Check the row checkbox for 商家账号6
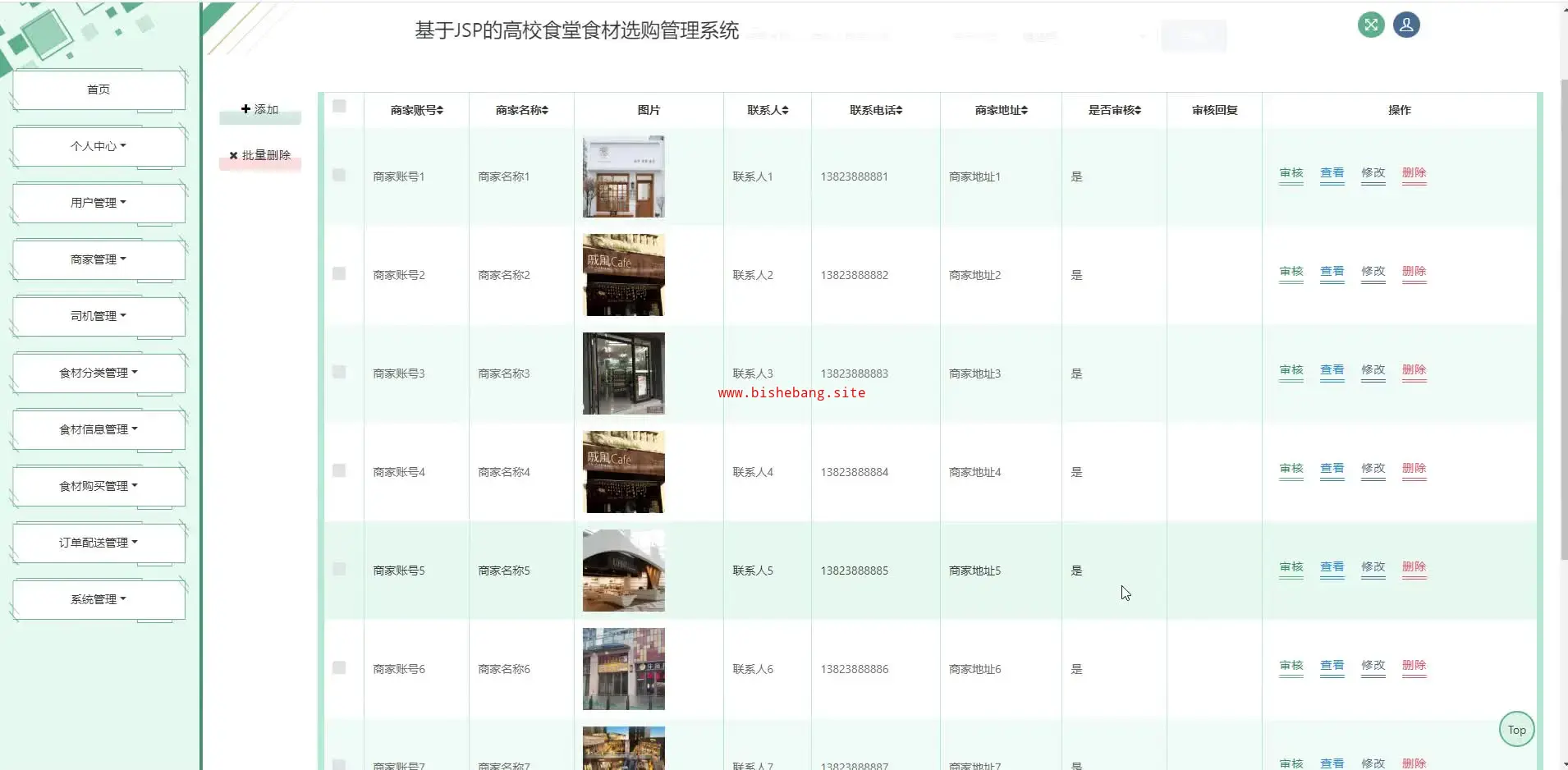 (x=339, y=667)
